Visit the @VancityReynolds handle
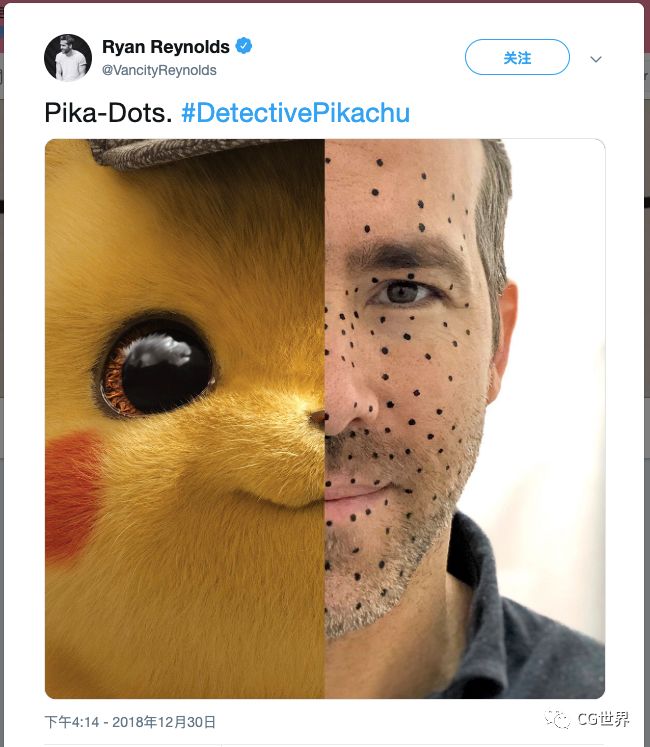The height and width of the screenshot is (747, 650). (x=159, y=70)
